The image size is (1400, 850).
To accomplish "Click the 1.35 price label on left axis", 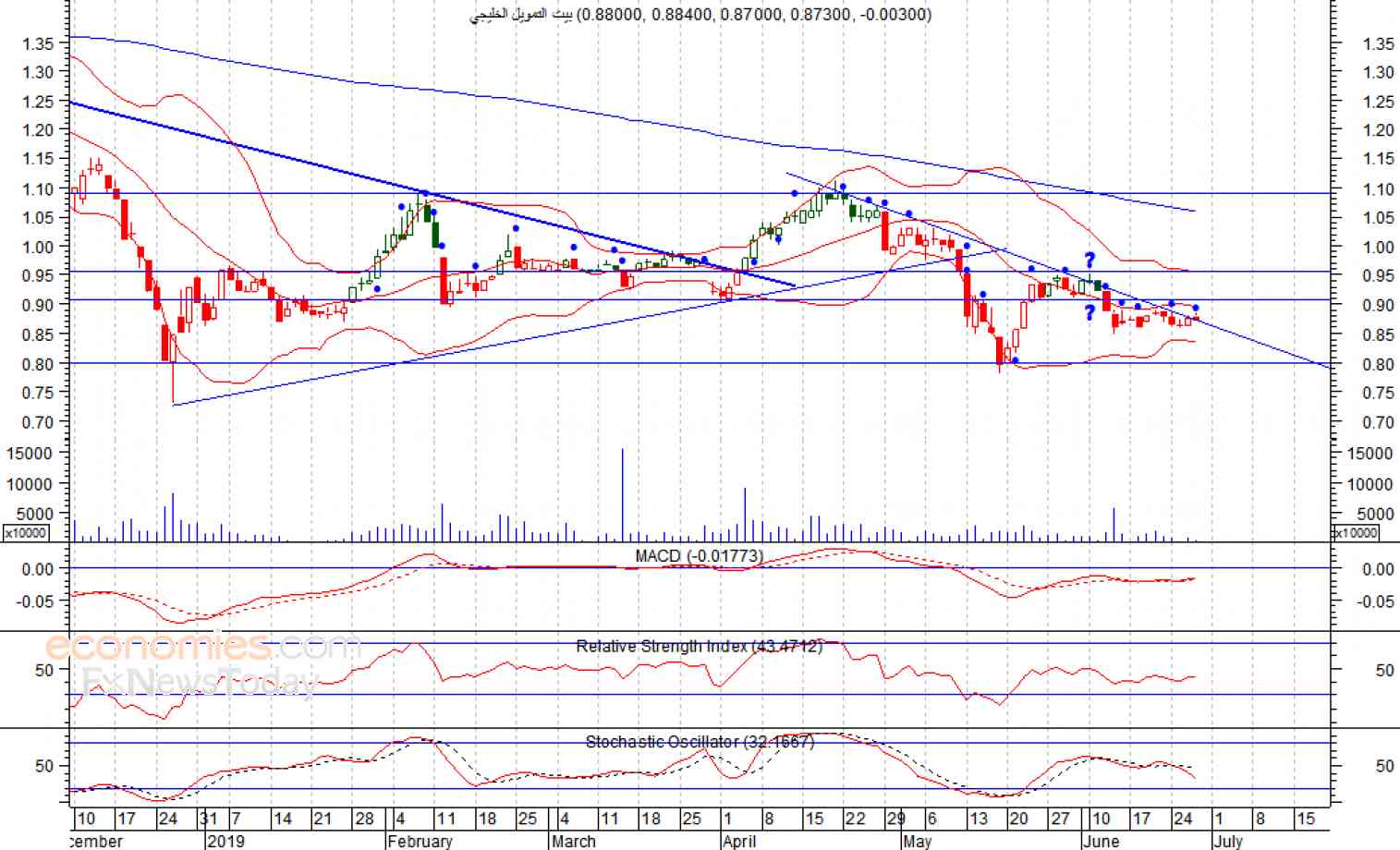I will [38, 43].
